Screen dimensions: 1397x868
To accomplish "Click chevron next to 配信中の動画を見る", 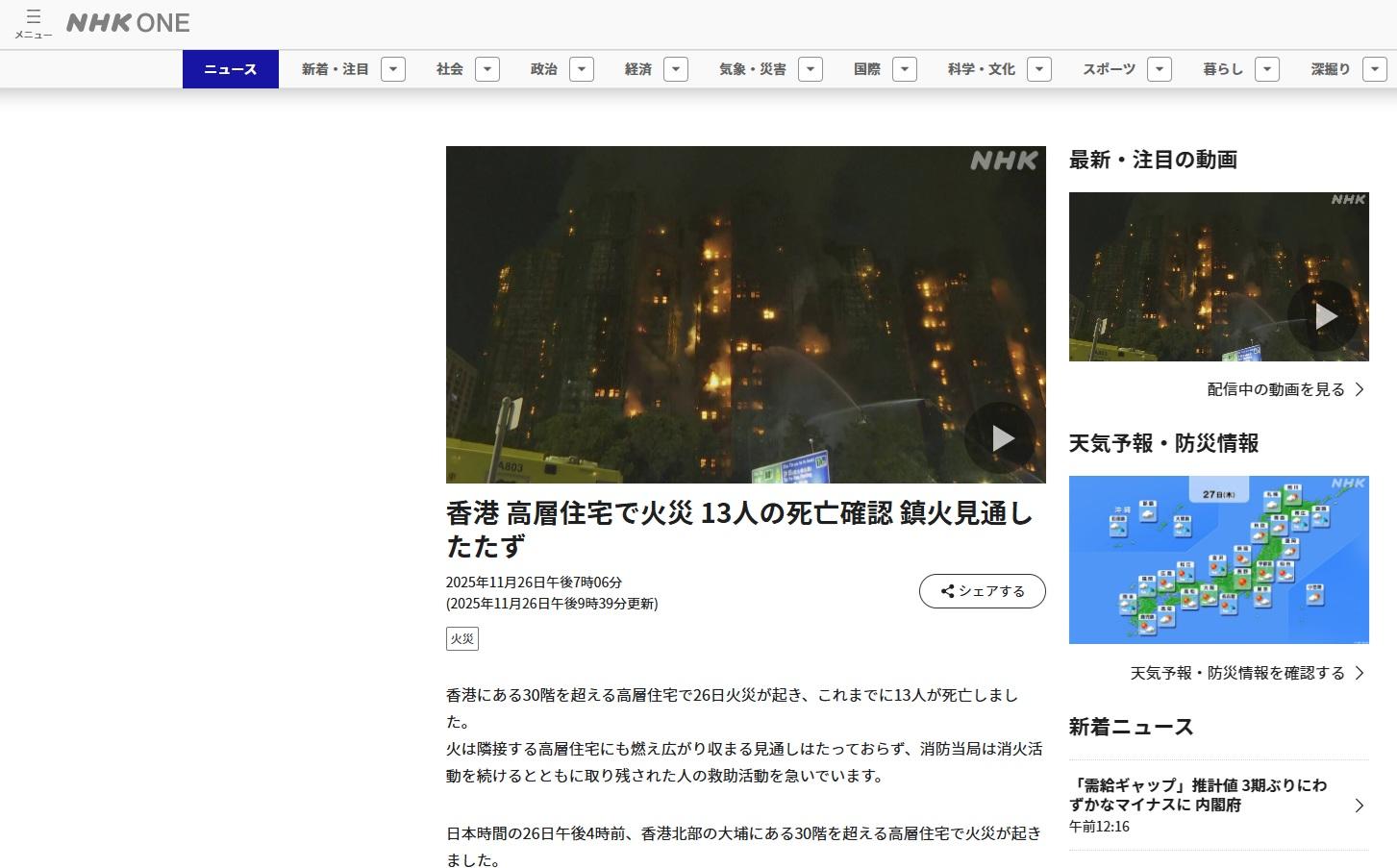I will (x=1360, y=389).
